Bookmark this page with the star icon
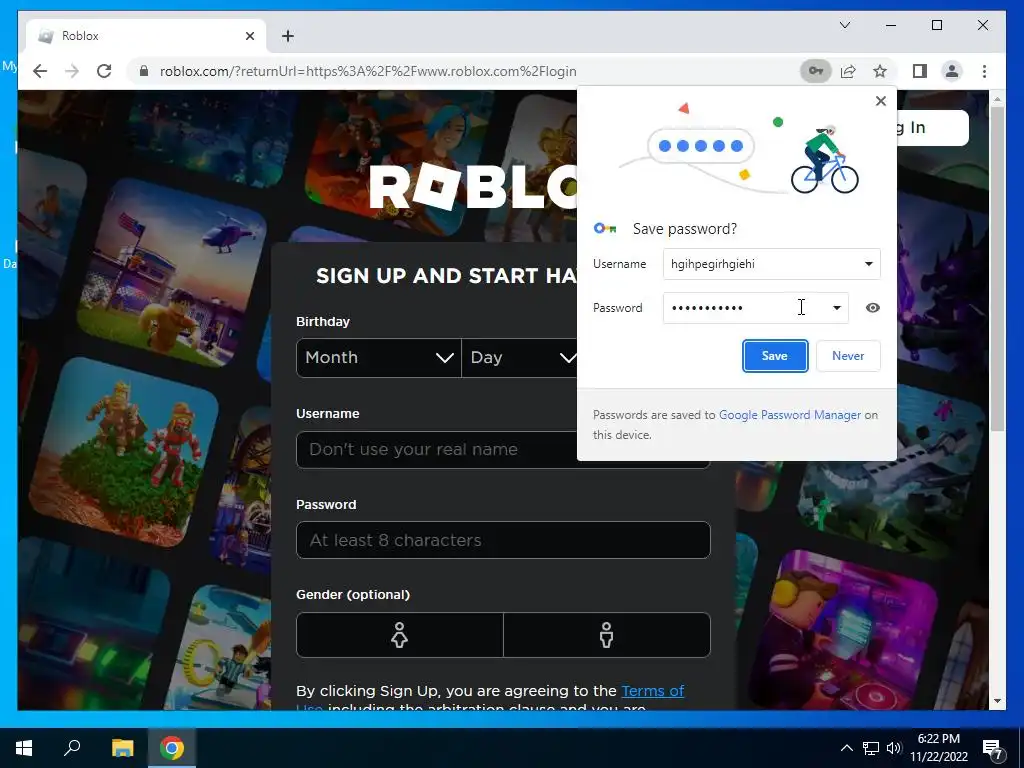Image resolution: width=1024 pixels, height=768 pixels. 880,71
